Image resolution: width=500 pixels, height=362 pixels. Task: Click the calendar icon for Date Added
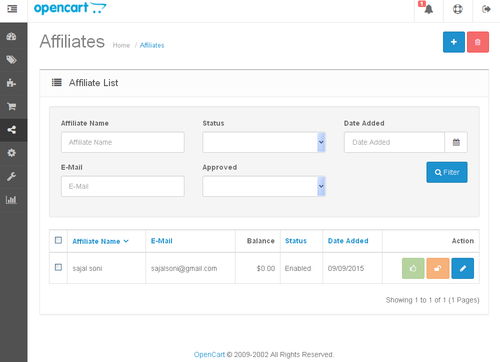coord(456,142)
